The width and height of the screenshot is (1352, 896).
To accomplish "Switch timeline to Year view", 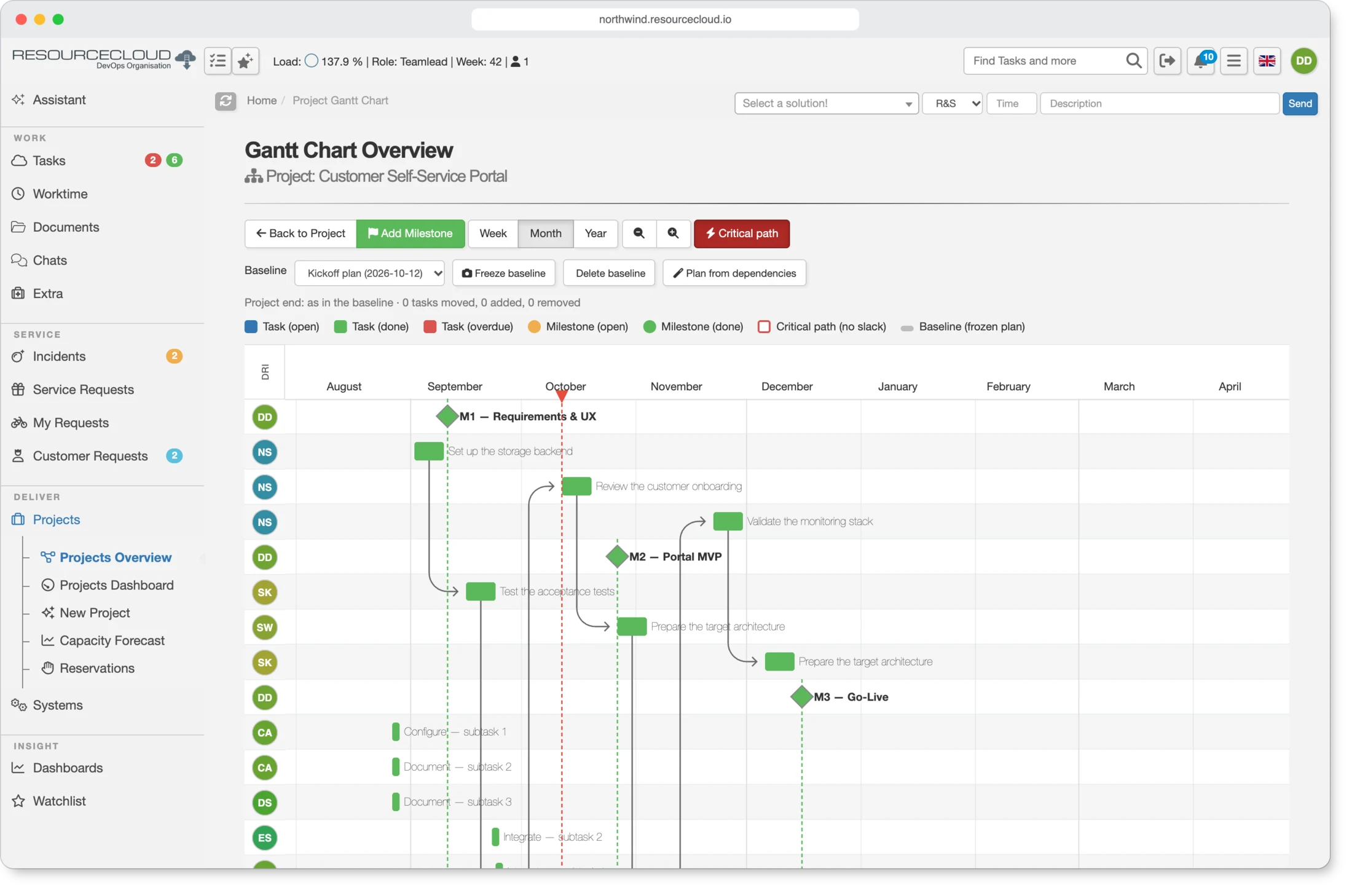I will [x=595, y=234].
